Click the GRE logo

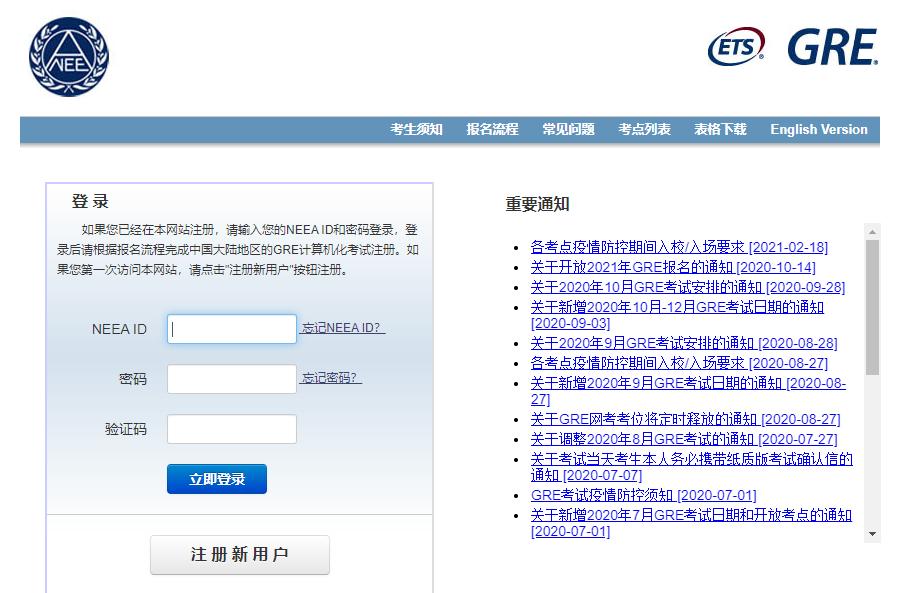(x=831, y=44)
